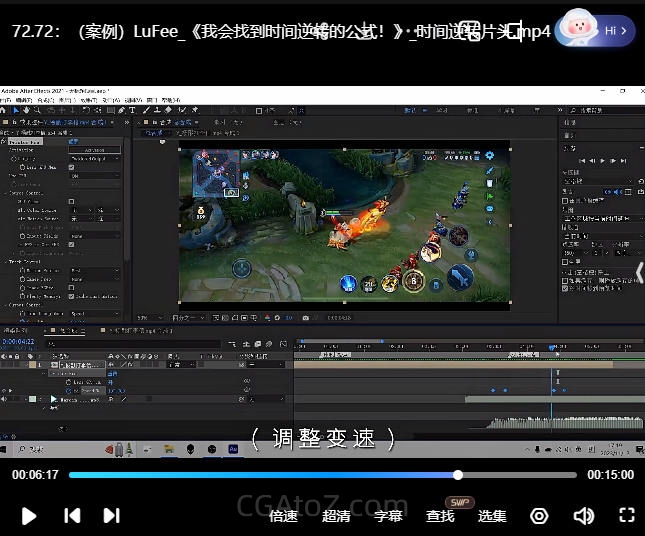
Task: Open the 超清 video quality menu
Action: point(336,516)
